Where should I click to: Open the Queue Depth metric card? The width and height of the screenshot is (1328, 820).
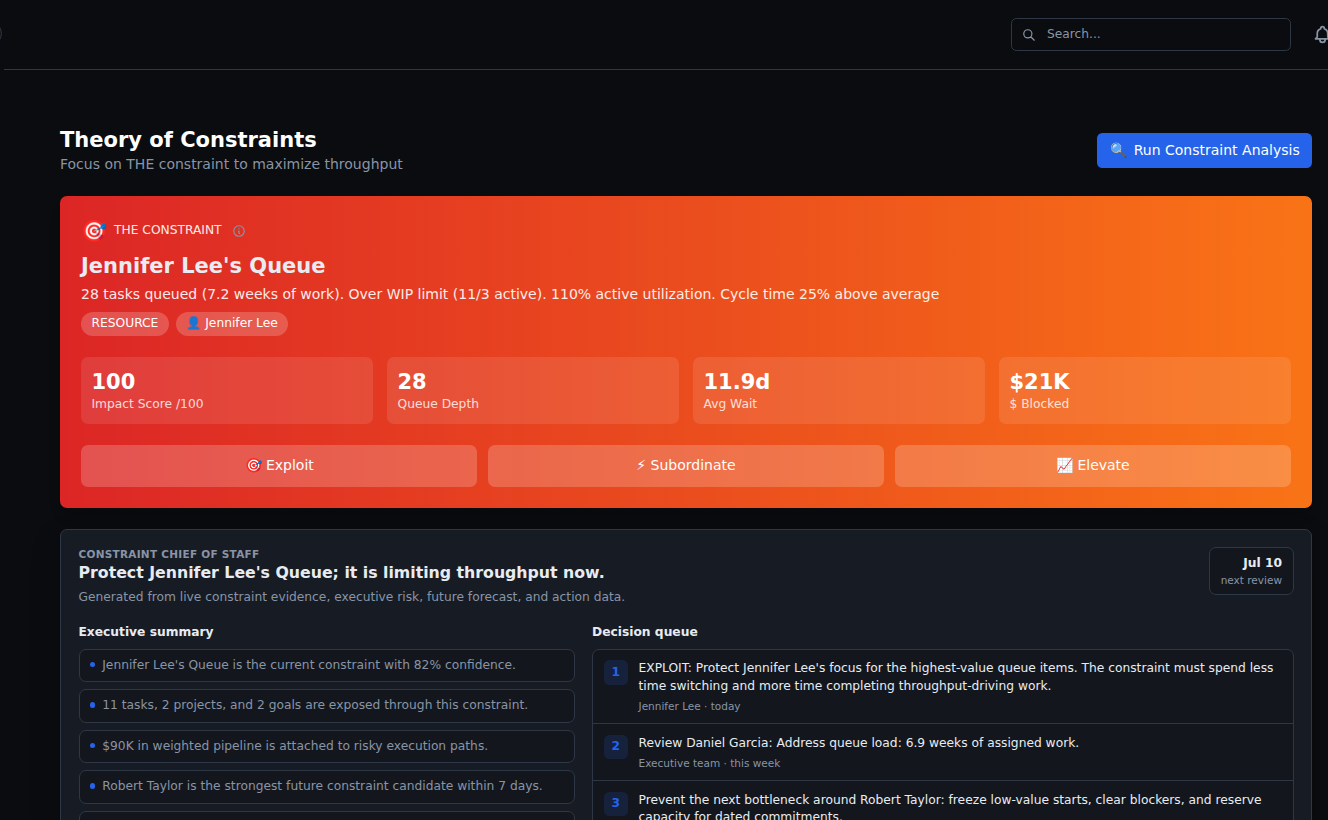533,390
